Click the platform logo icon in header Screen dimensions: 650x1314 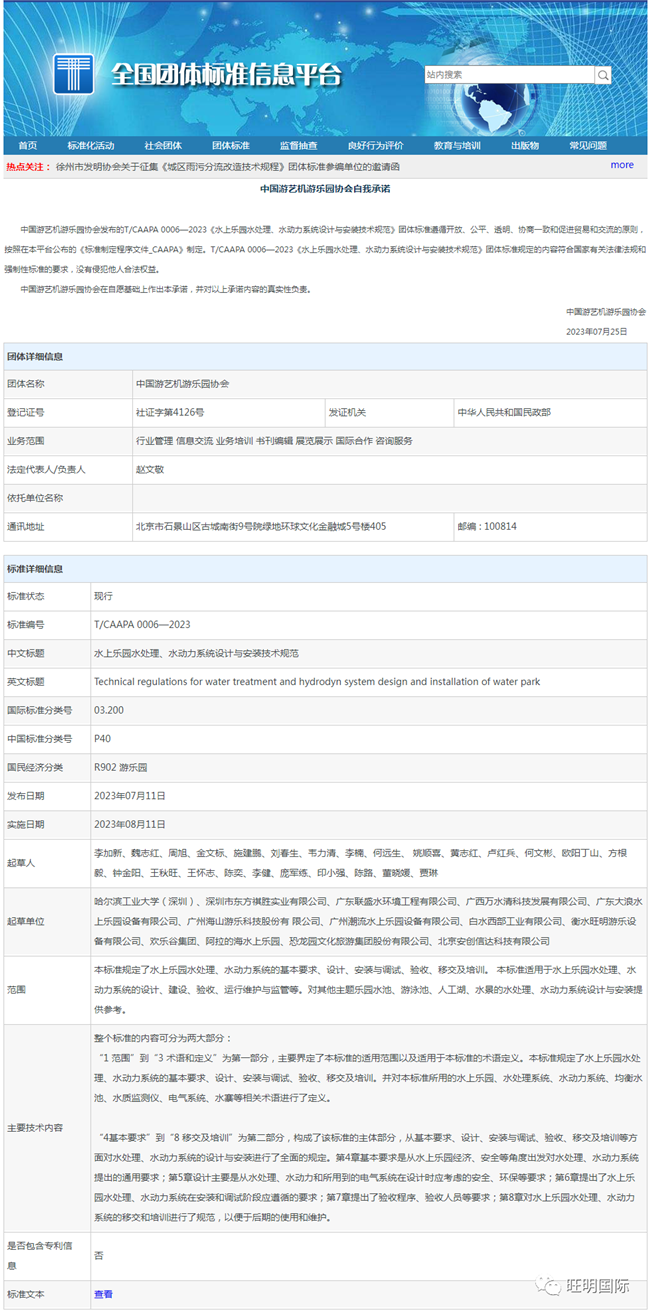coord(73,75)
